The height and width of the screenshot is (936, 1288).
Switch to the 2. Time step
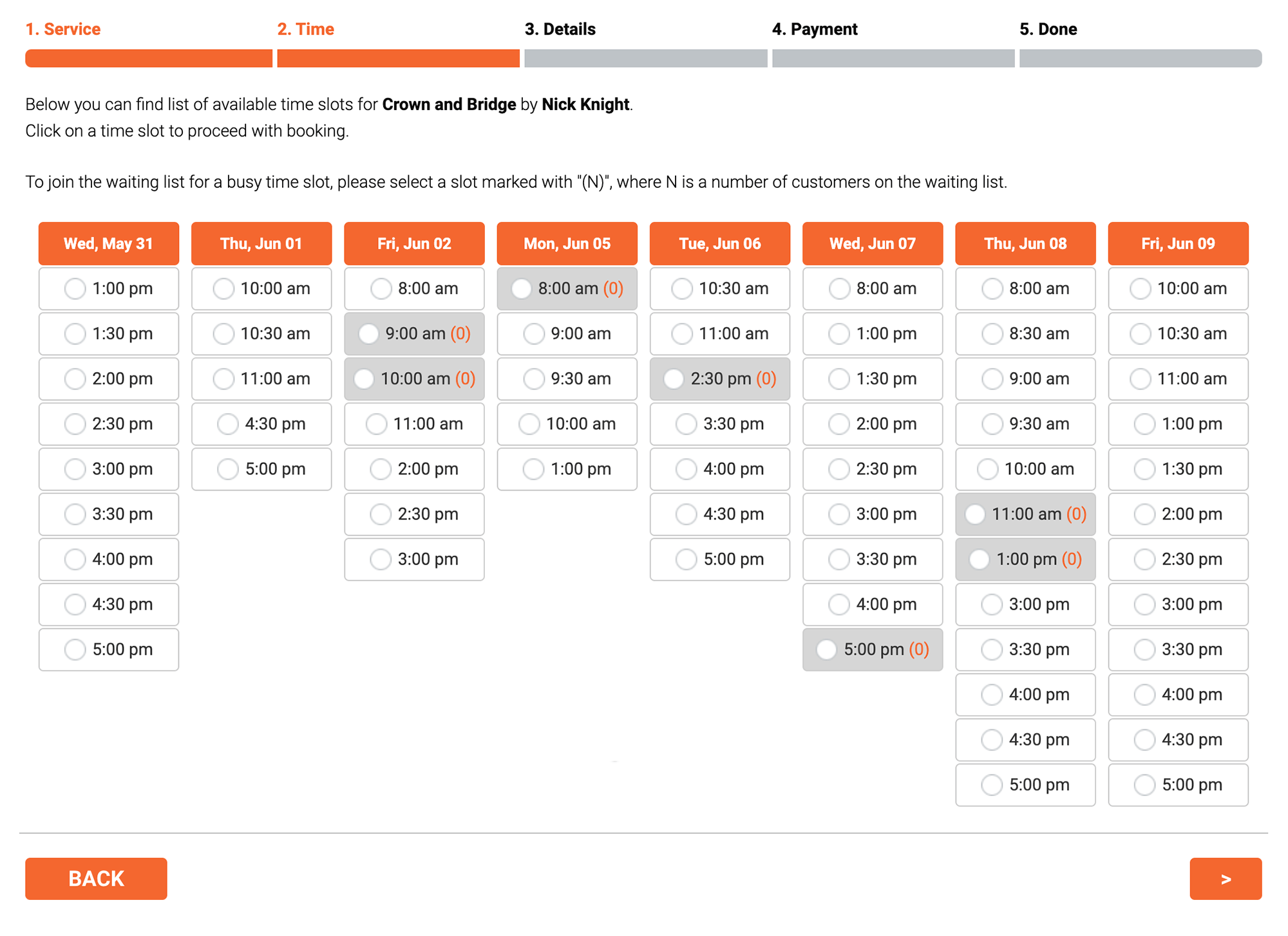pyautogui.click(x=306, y=29)
